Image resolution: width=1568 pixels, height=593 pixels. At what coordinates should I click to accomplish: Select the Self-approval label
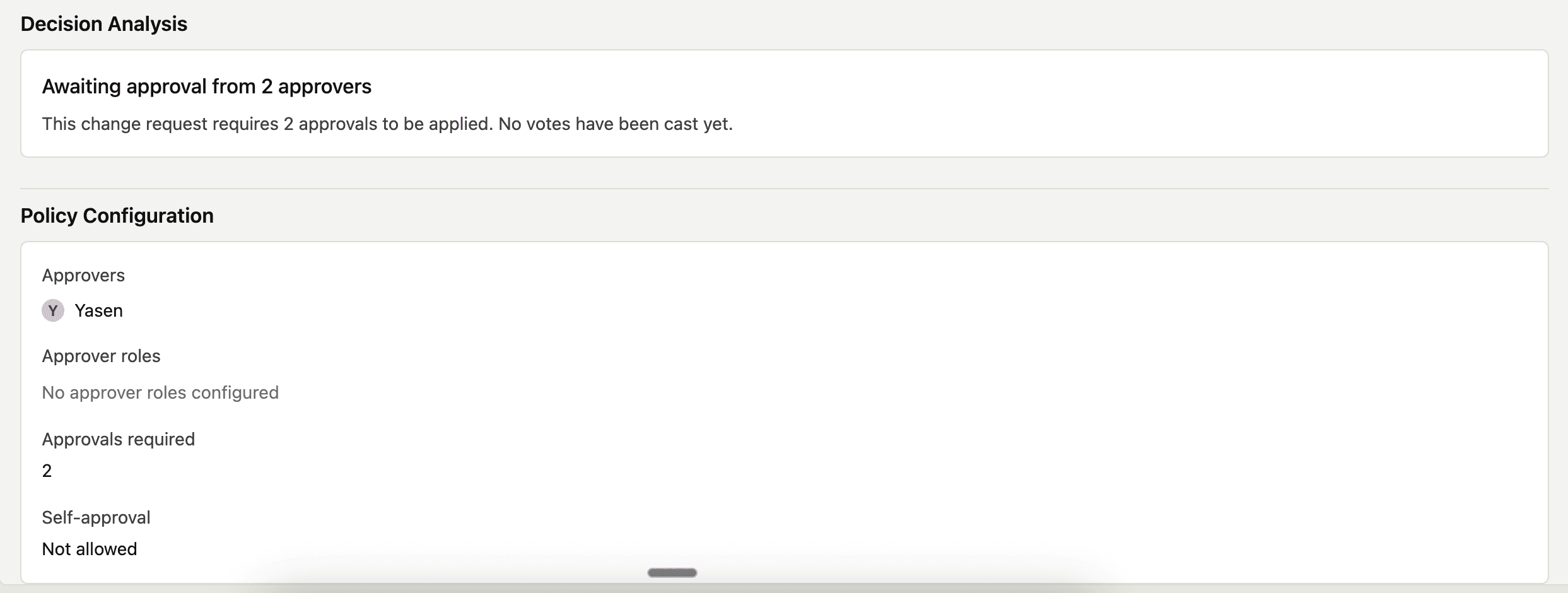click(x=96, y=517)
